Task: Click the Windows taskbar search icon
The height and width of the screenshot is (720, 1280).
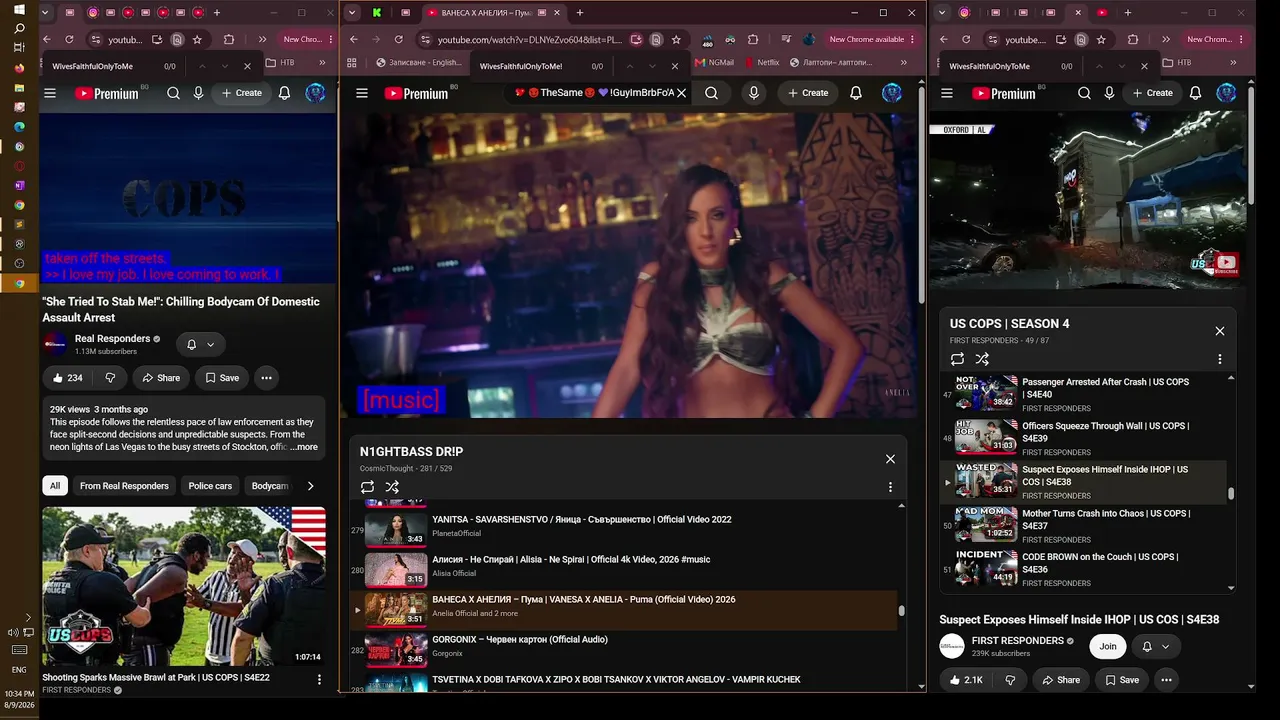Action: coord(19,29)
